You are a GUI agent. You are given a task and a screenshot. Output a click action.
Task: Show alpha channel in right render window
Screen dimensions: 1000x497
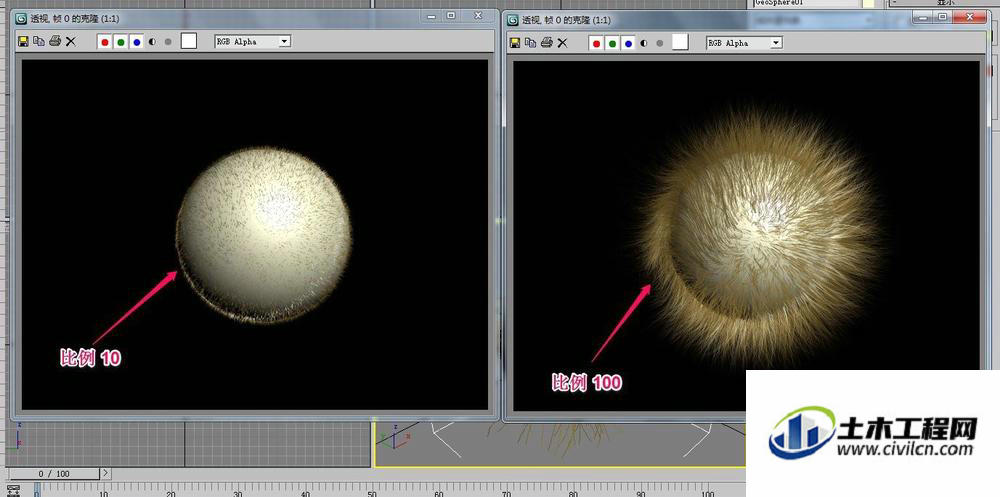644,43
